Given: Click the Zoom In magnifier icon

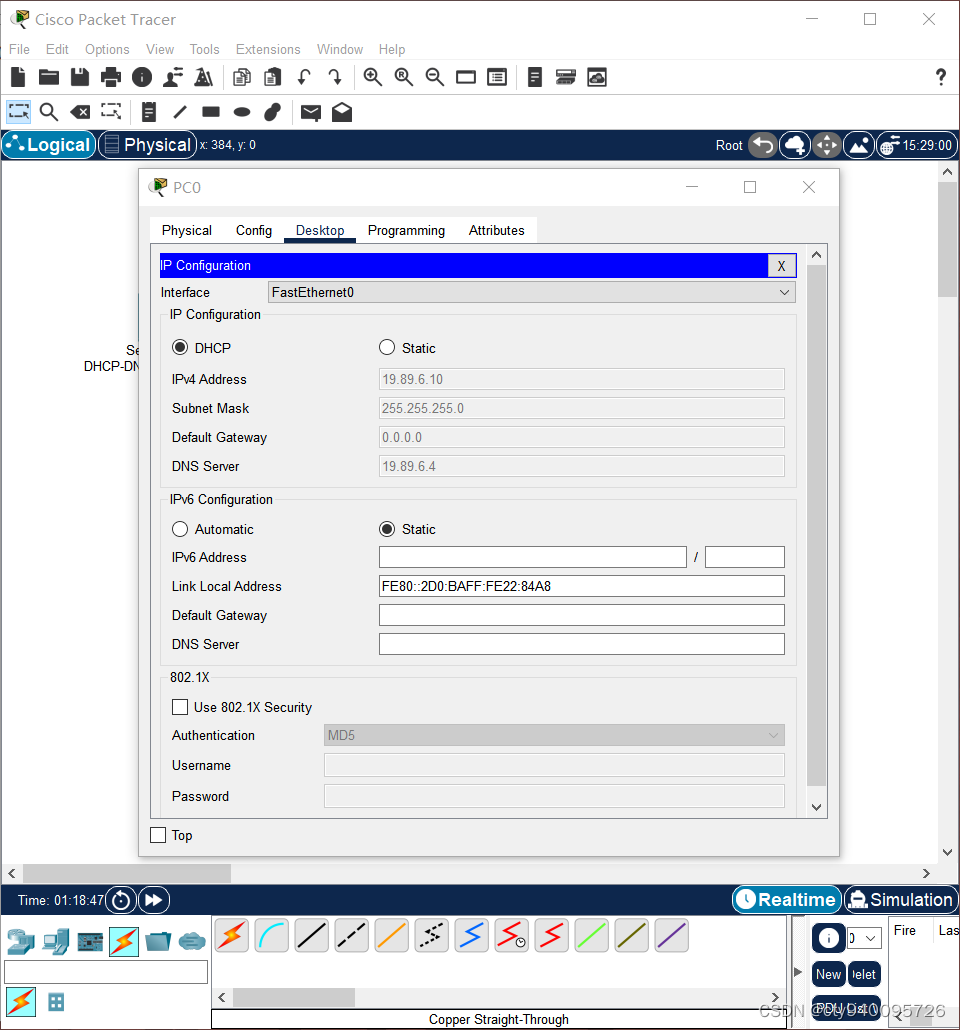Looking at the screenshot, I should (x=373, y=78).
